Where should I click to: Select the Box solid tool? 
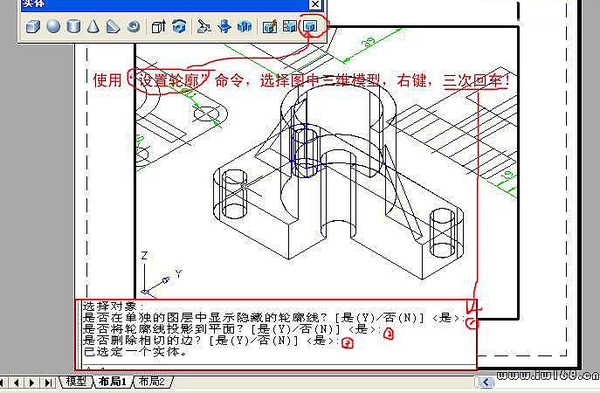pyautogui.click(x=33, y=26)
